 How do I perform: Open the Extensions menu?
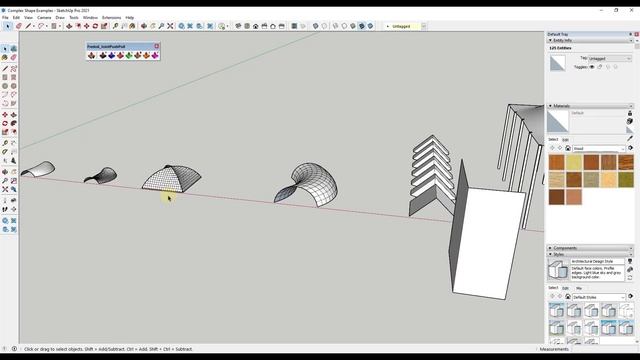tap(111, 18)
